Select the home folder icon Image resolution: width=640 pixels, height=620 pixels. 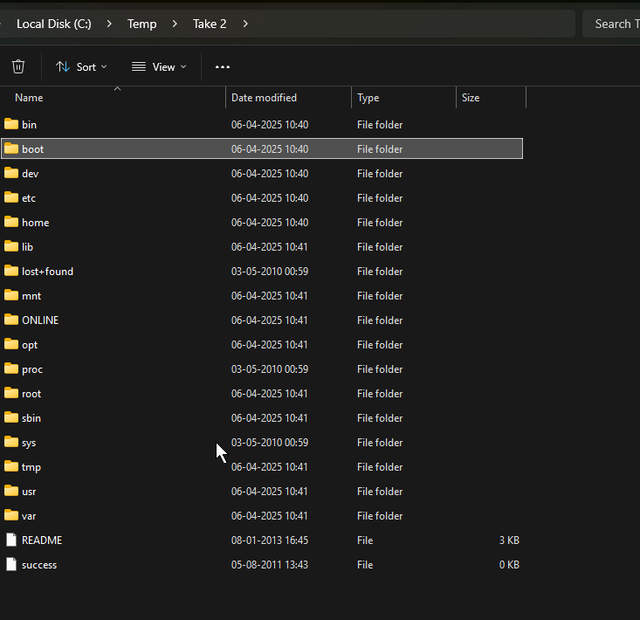(11, 222)
